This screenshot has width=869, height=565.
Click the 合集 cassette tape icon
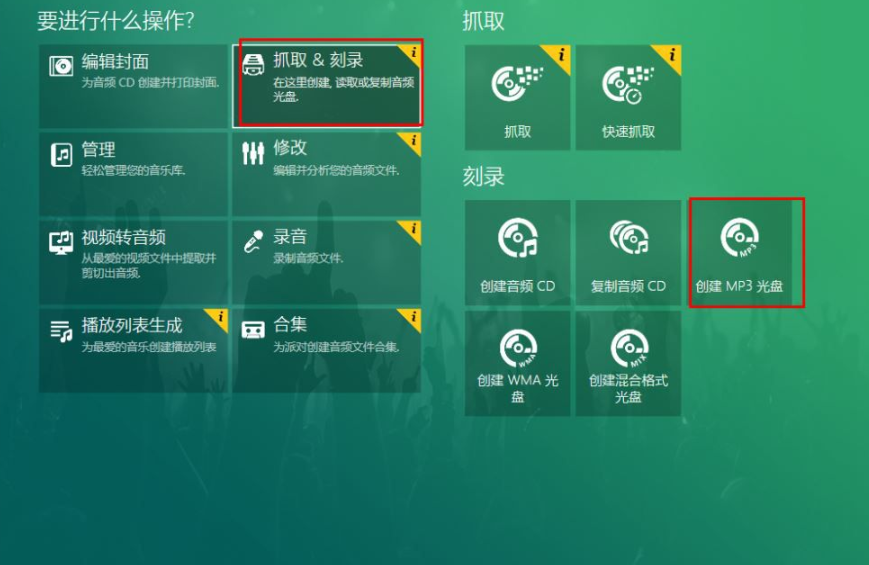pos(253,330)
